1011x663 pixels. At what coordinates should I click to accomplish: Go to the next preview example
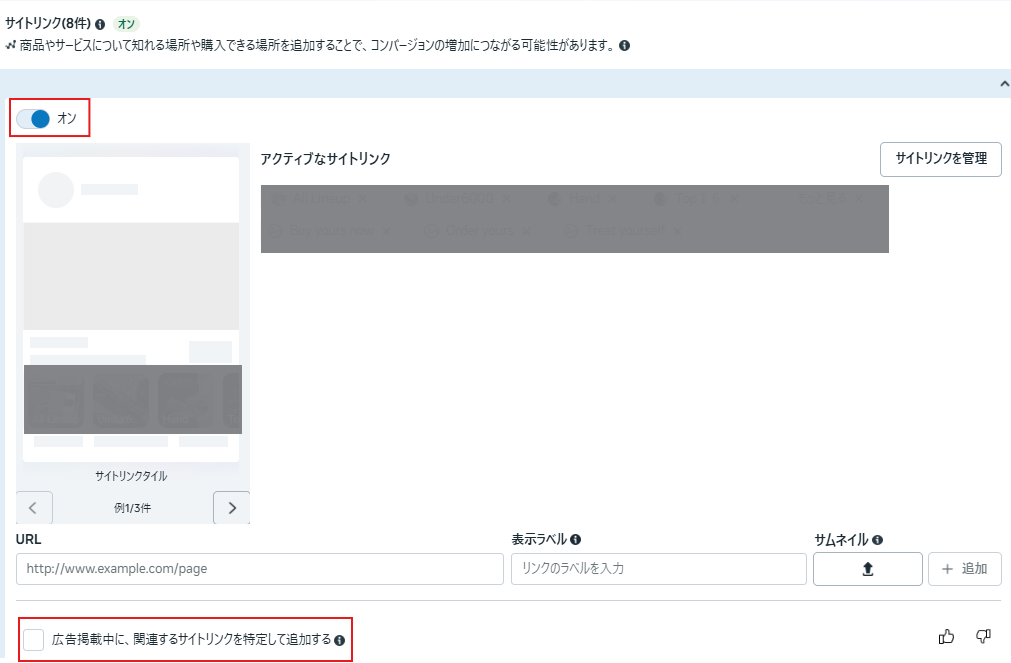(x=232, y=508)
